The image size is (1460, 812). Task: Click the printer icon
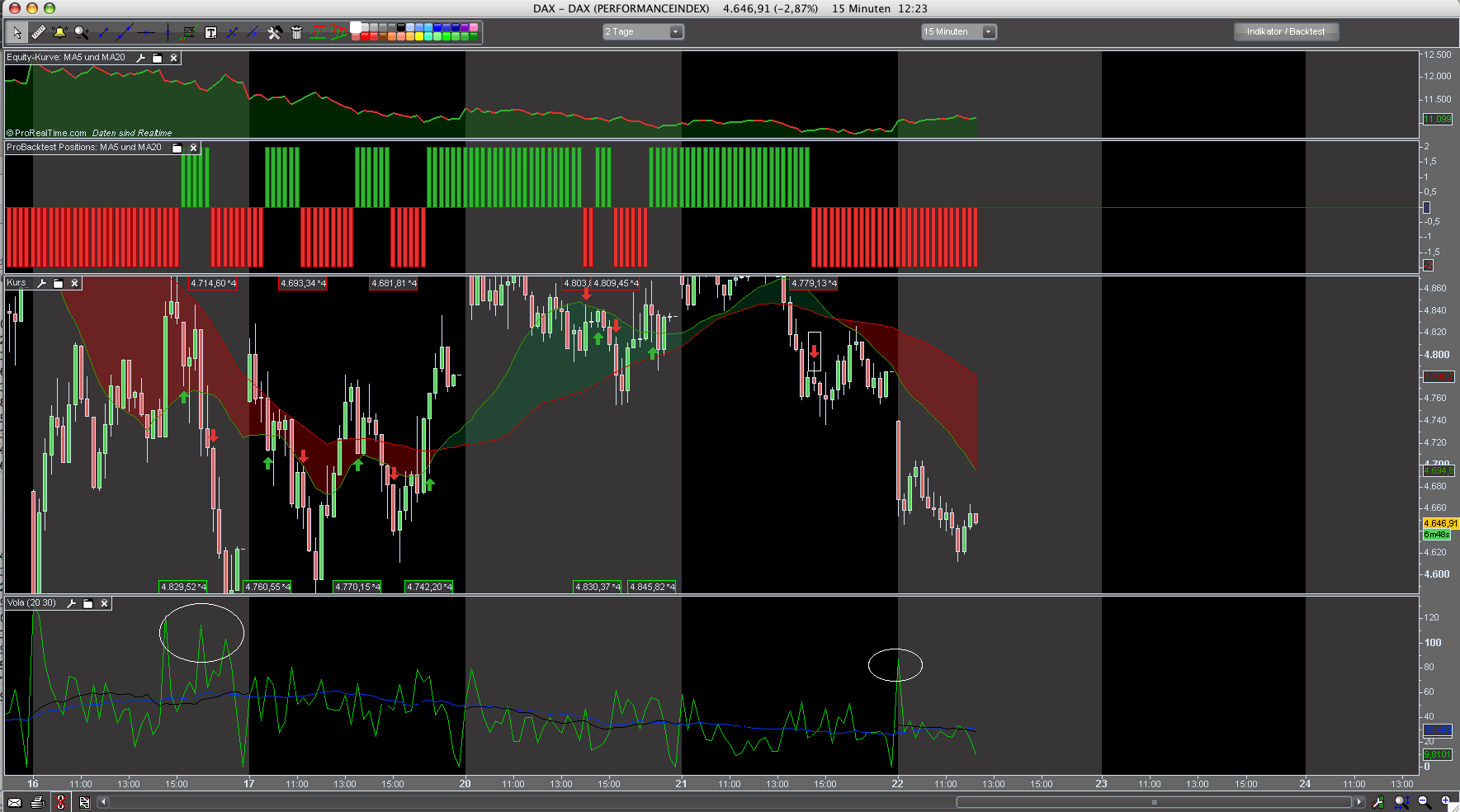point(37,802)
